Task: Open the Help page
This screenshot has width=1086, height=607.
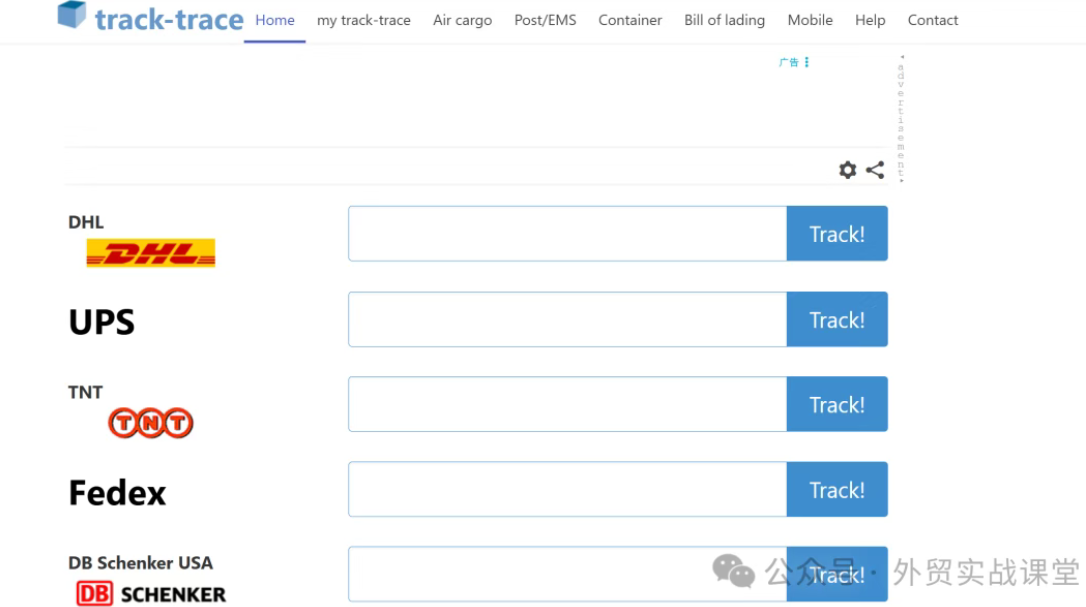Action: click(x=870, y=20)
